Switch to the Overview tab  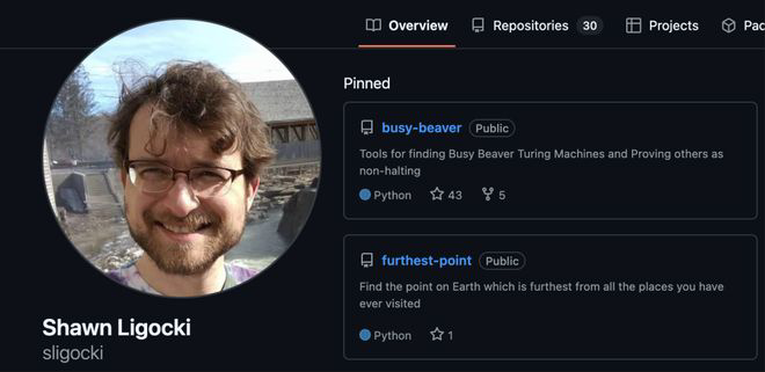coord(407,25)
